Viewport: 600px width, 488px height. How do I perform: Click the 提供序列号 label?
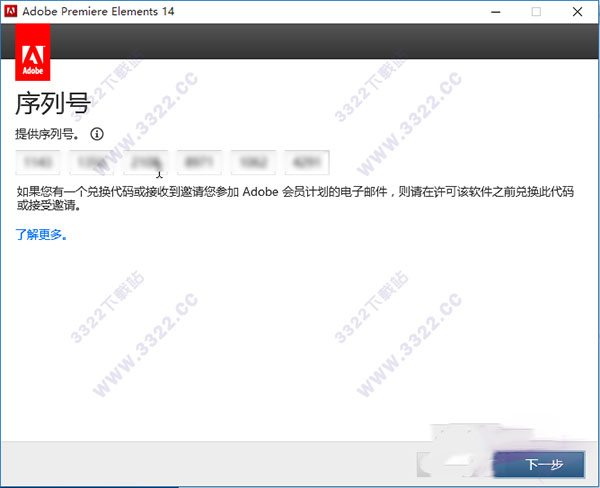click(x=47, y=134)
